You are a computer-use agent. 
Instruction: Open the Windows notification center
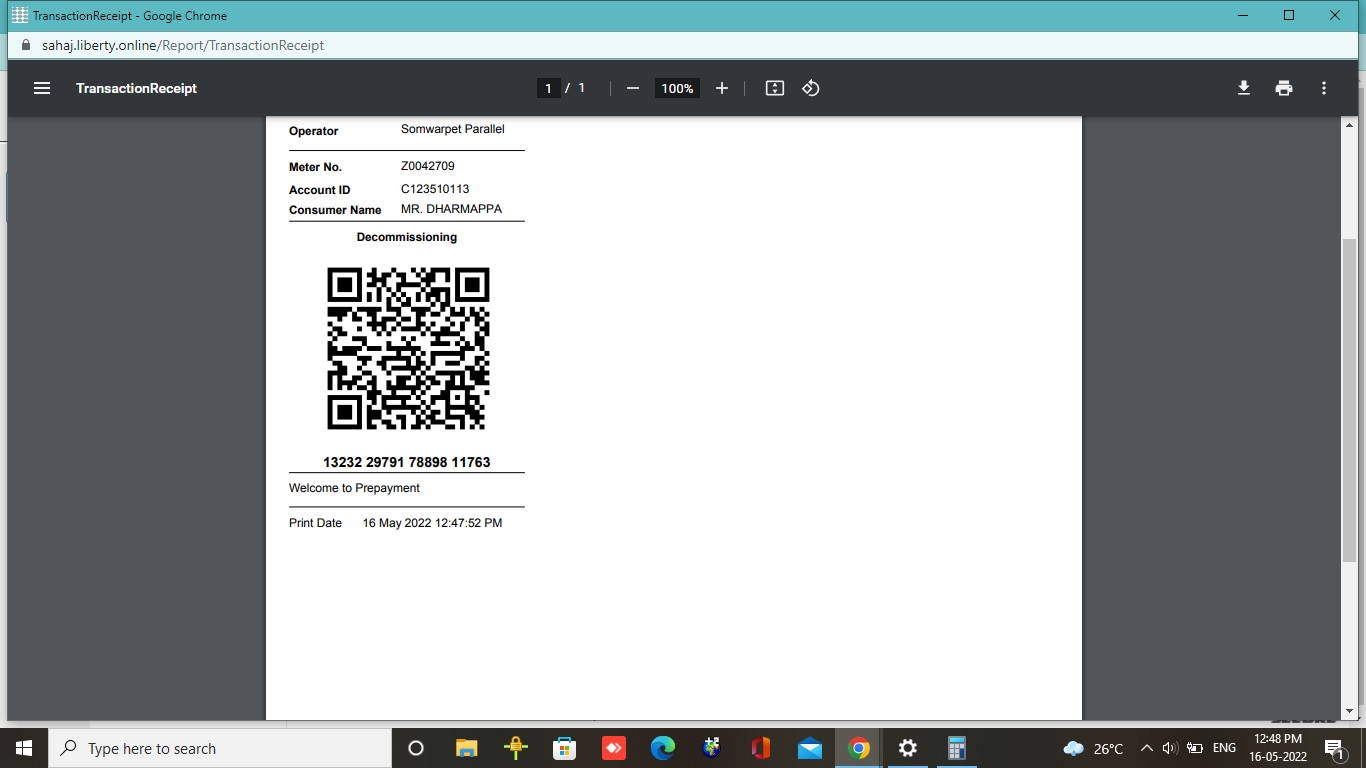tap(1334, 748)
